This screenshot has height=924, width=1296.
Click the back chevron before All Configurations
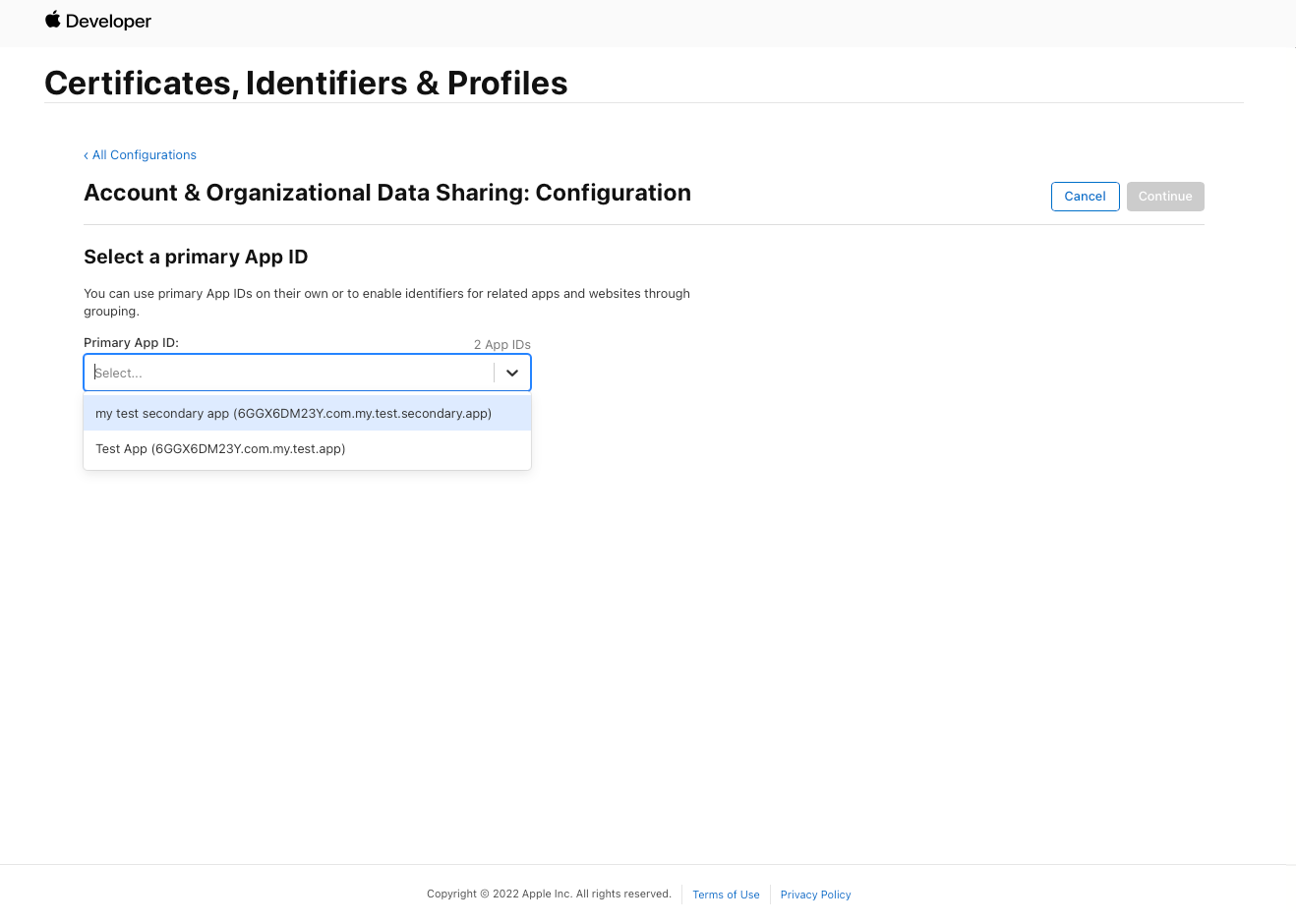pyautogui.click(x=88, y=154)
